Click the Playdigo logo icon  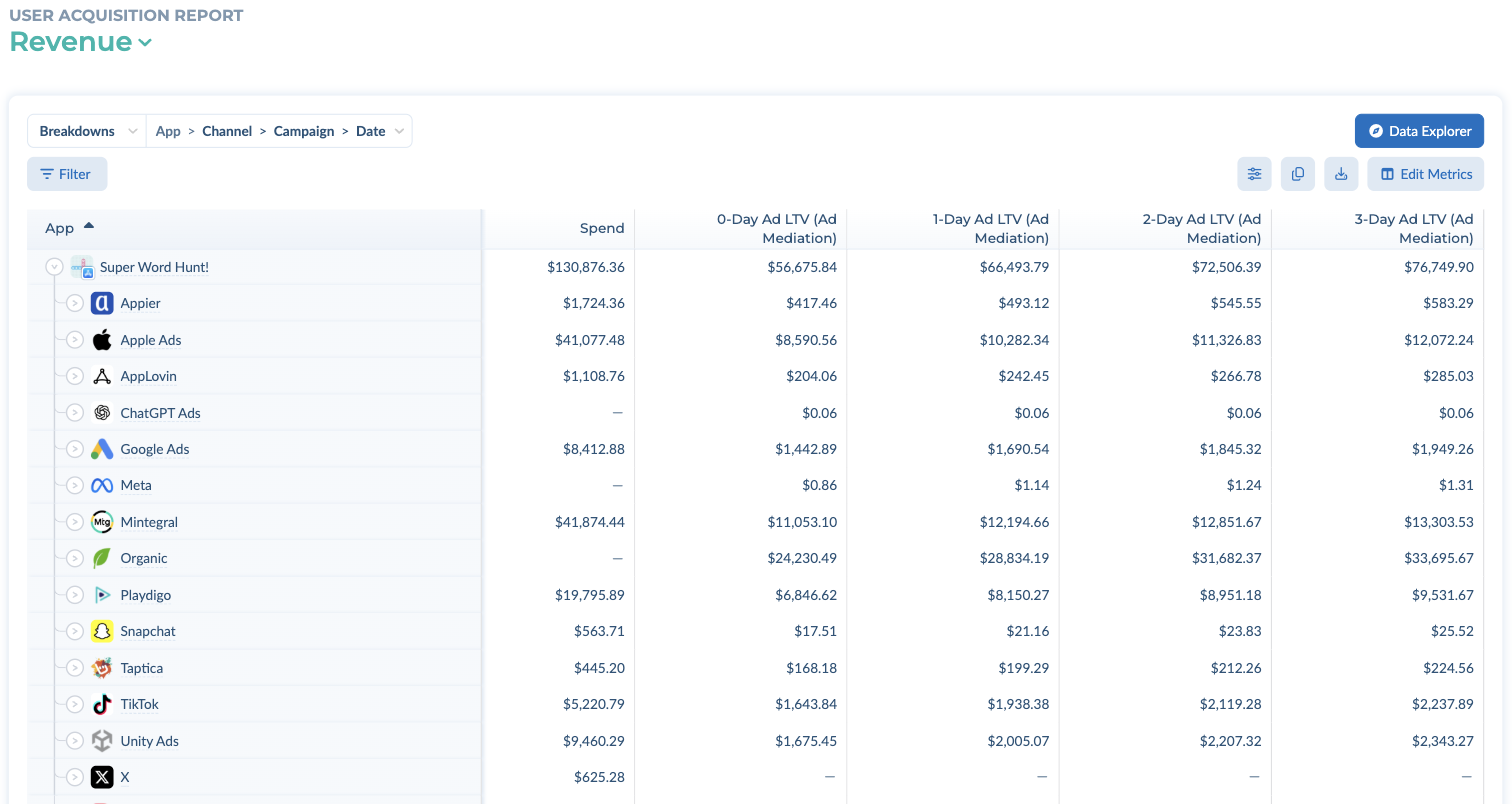pos(102,595)
